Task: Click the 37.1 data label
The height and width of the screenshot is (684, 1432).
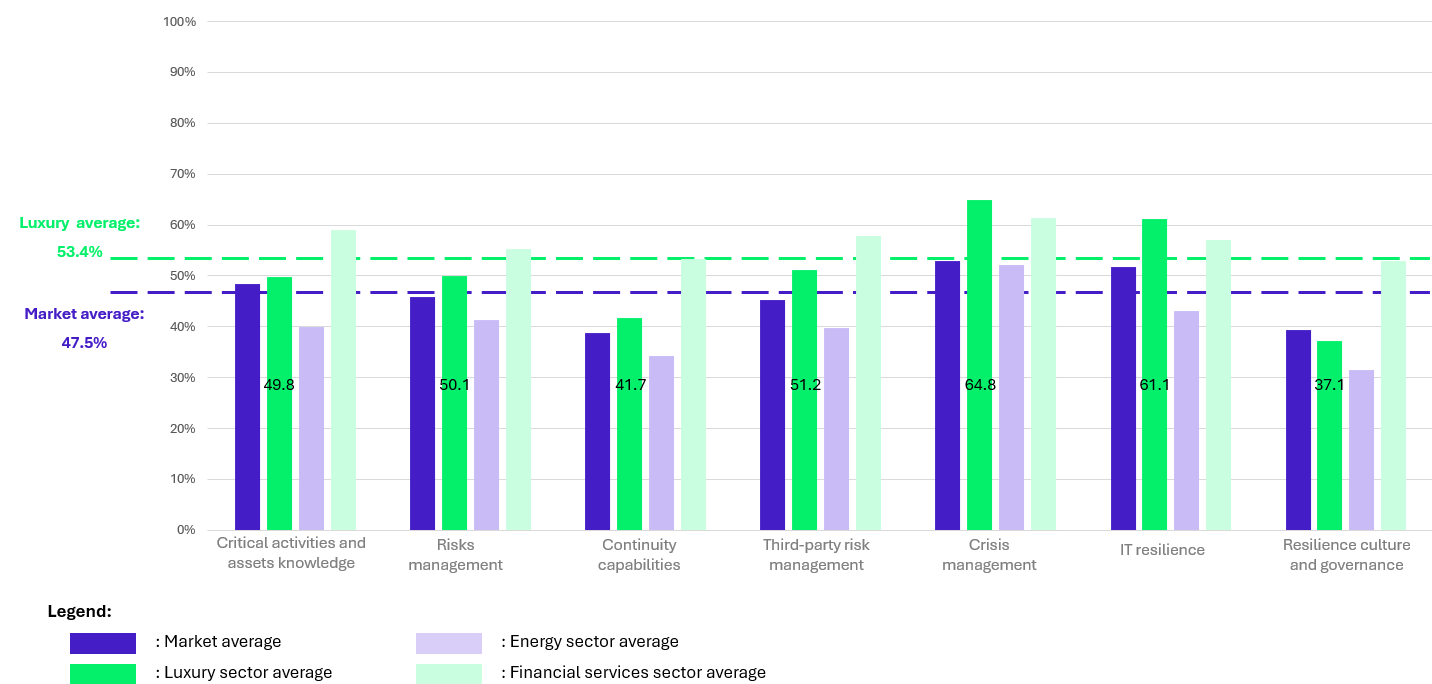Action: pyautogui.click(x=1329, y=385)
